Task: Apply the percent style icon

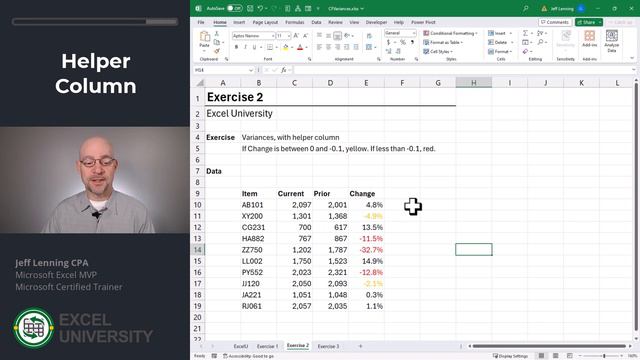Action: click(x=403, y=42)
